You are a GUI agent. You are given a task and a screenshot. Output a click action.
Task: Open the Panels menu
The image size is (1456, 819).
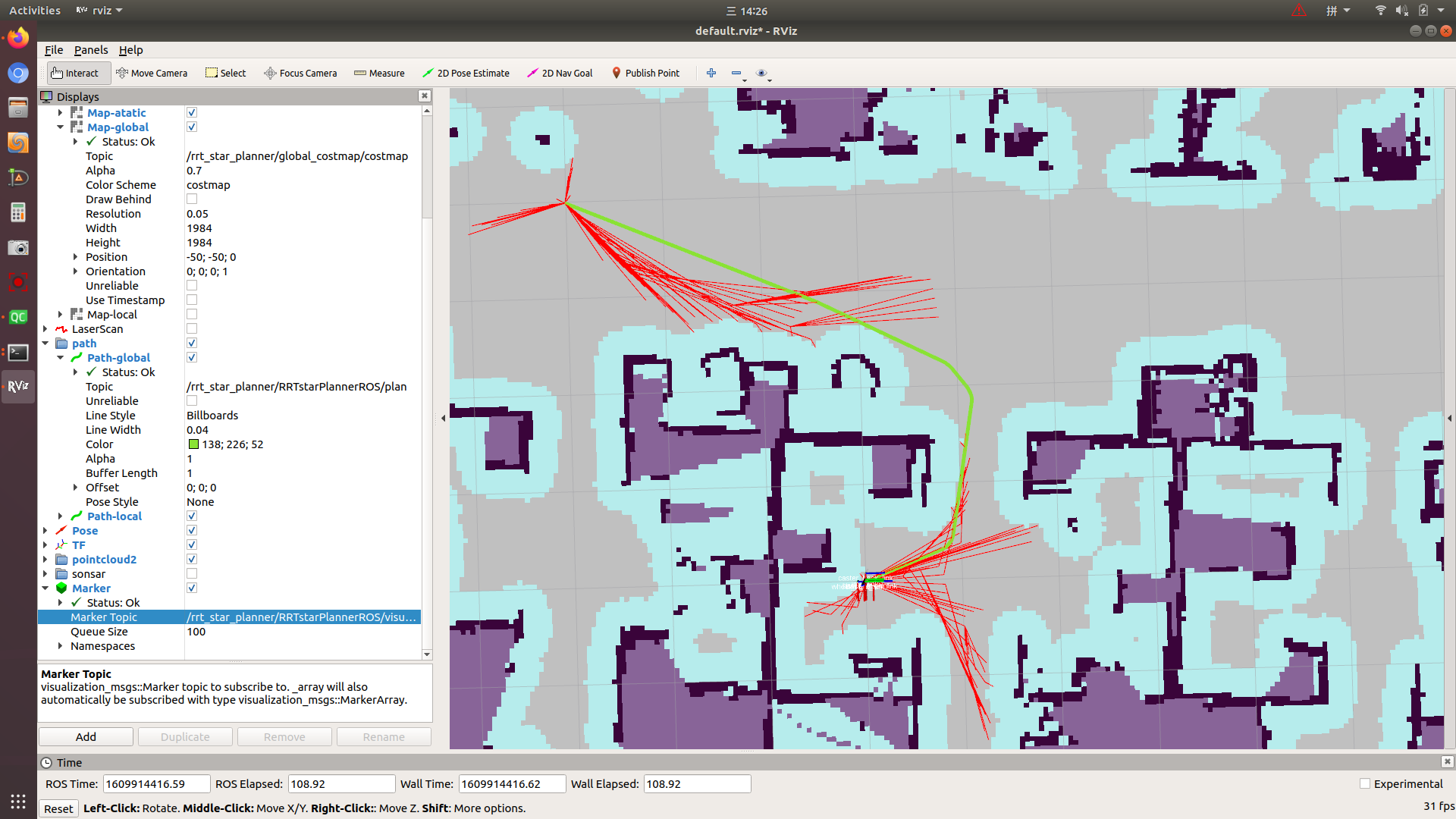click(x=91, y=50)
